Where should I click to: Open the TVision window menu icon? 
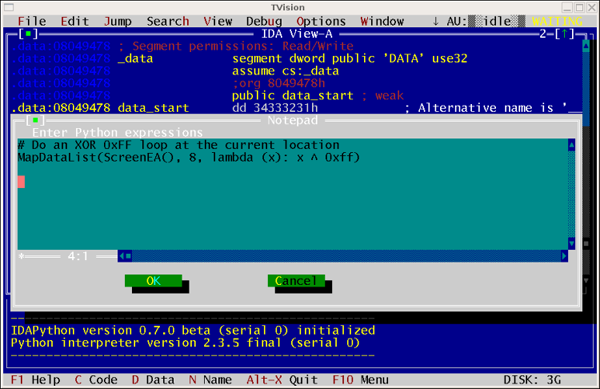click(8, 7)
